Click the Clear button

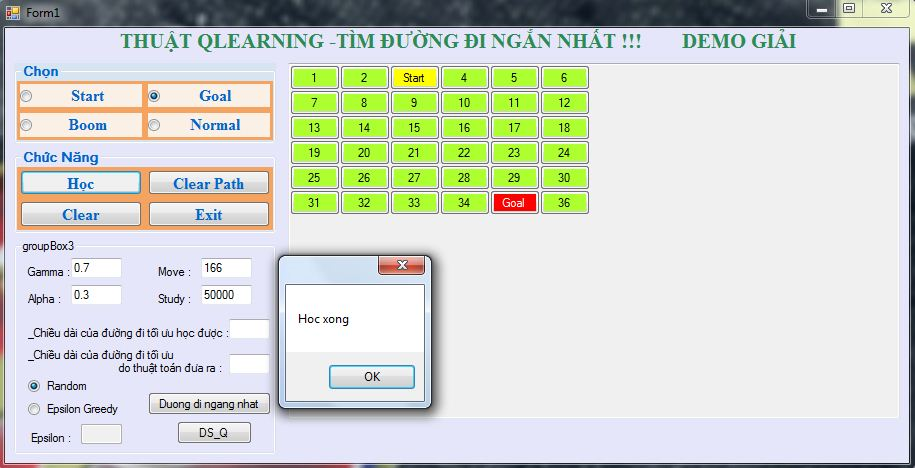coord(81,214)
